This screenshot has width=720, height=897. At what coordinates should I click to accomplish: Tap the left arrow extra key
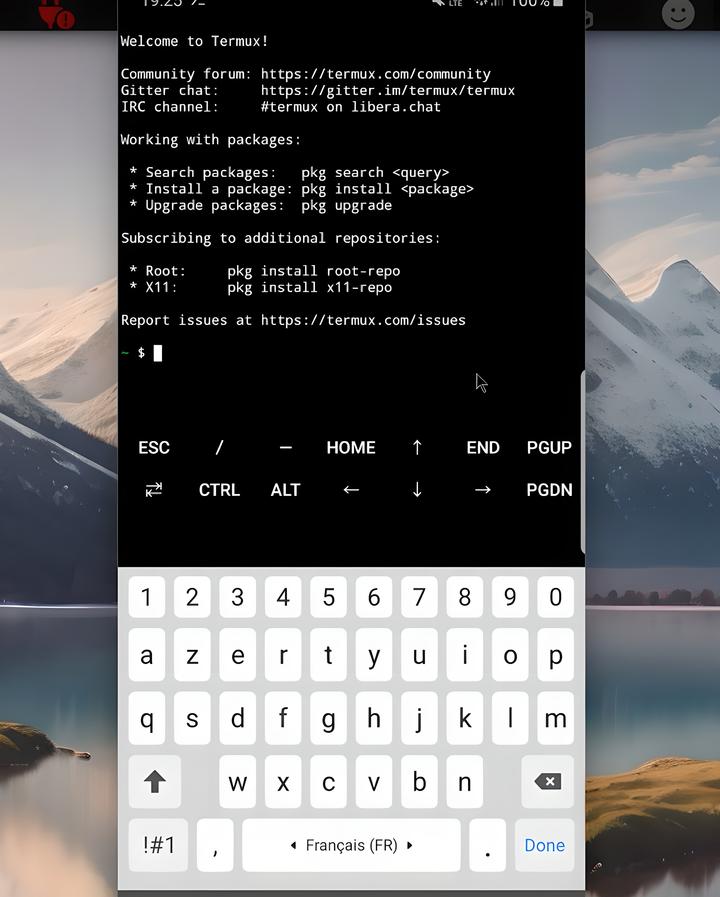(x=351, y=490)
